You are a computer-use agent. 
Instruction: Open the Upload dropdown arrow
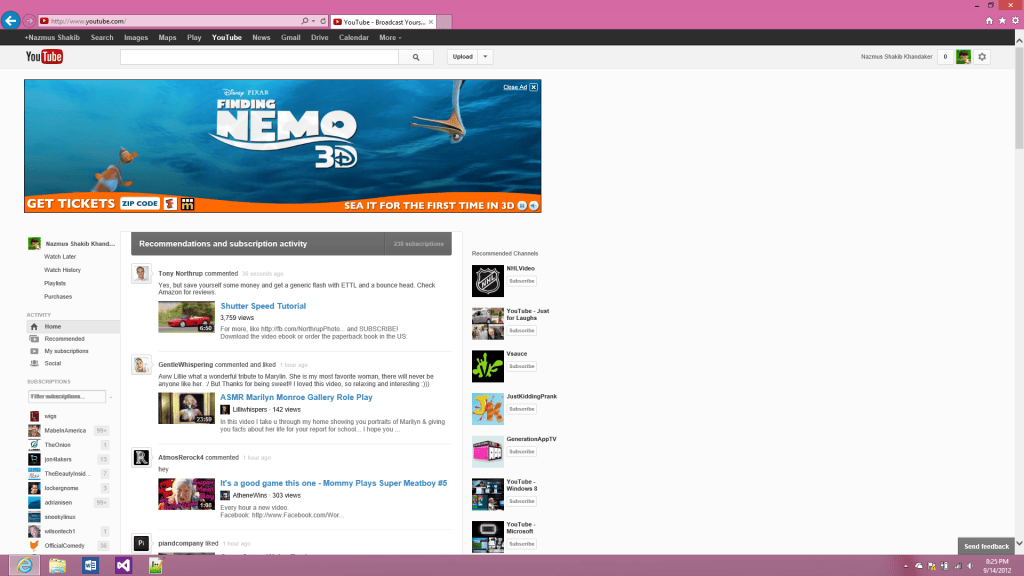(485, 57)
